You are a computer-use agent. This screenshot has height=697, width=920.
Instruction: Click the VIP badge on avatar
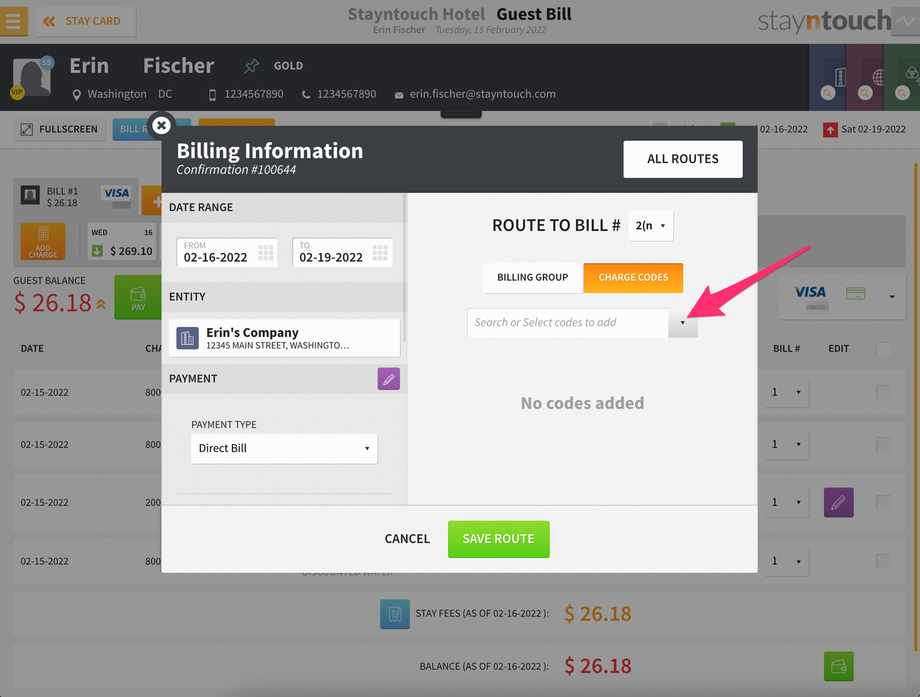[16, 92]
